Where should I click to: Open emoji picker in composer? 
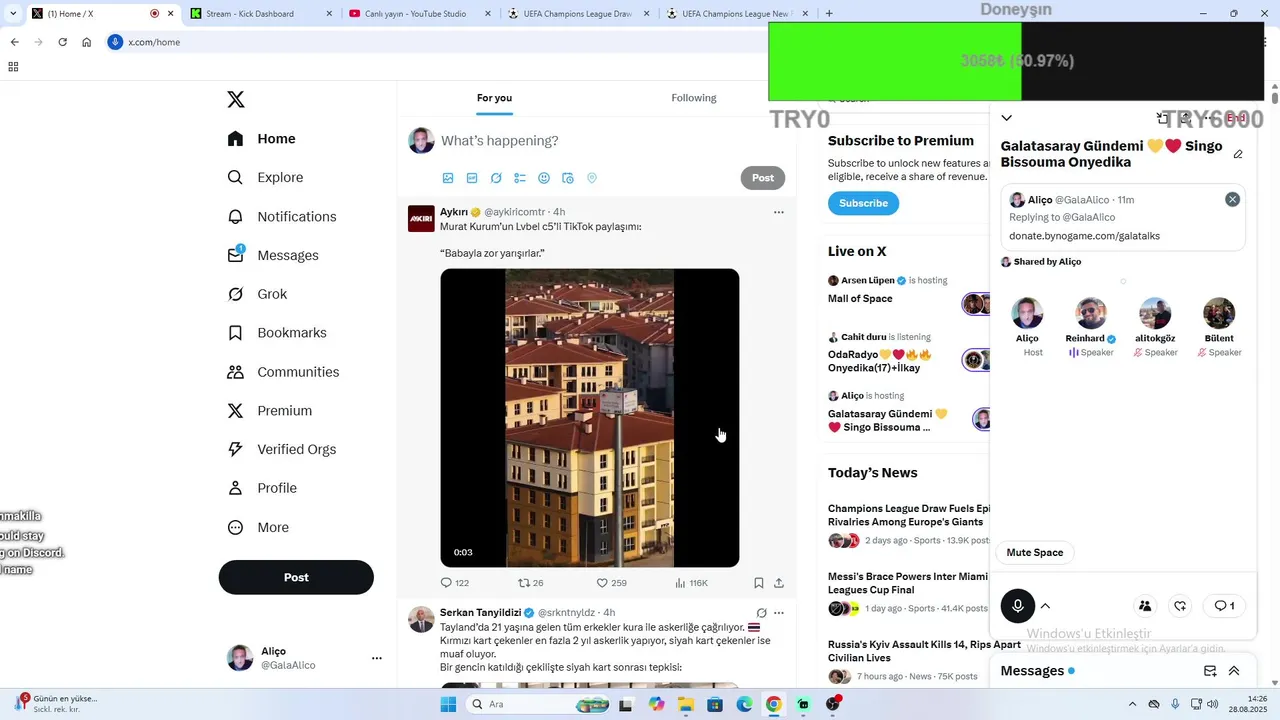click(544, 178)
